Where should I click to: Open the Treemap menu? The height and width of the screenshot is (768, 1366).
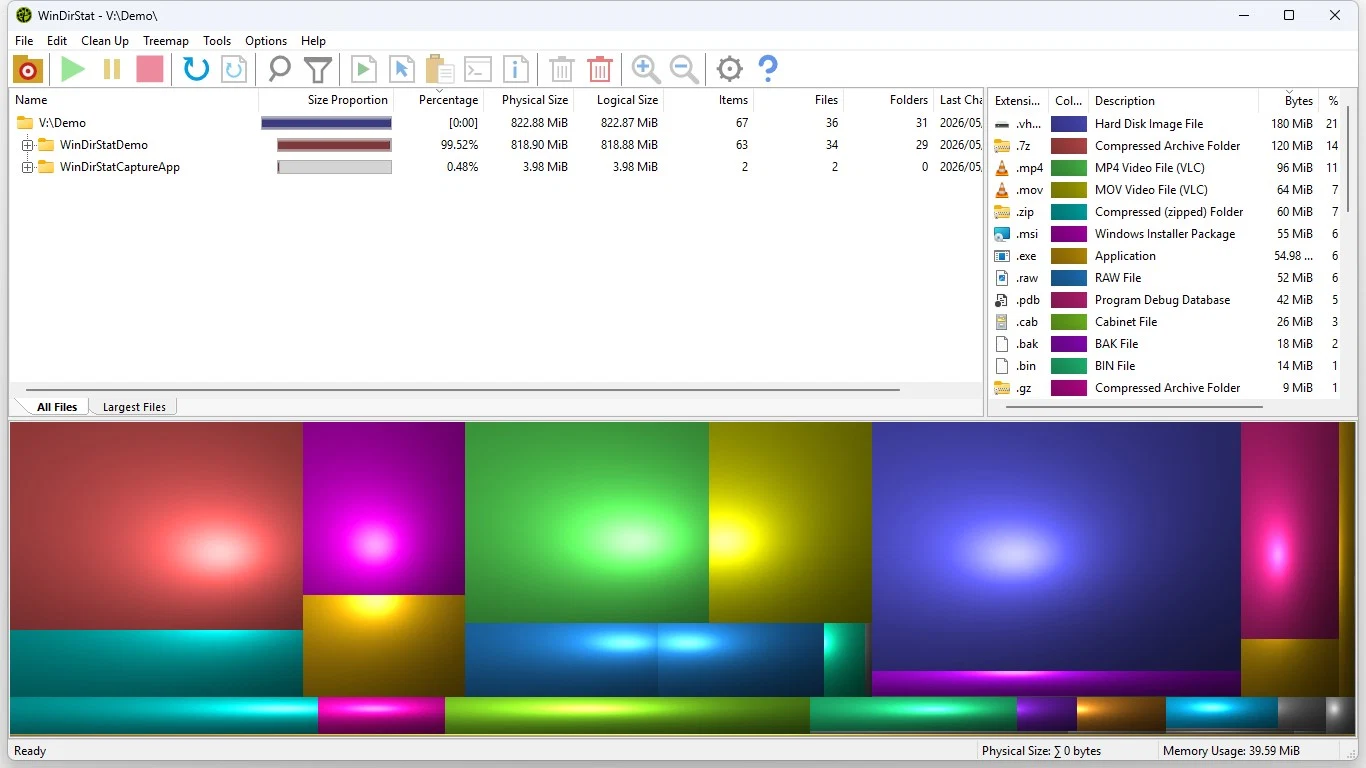(166, 41)
